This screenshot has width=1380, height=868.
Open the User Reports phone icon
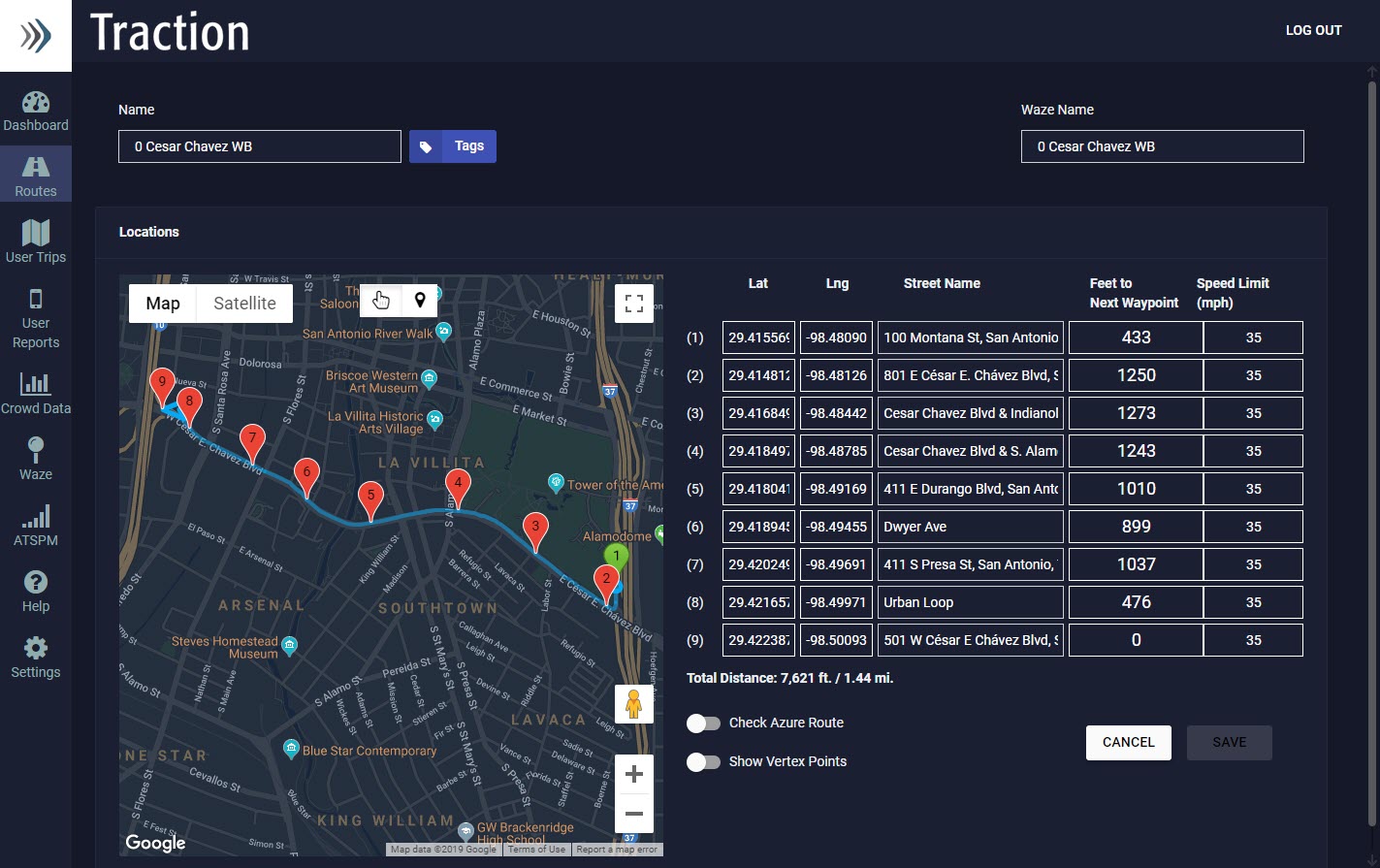36,299
